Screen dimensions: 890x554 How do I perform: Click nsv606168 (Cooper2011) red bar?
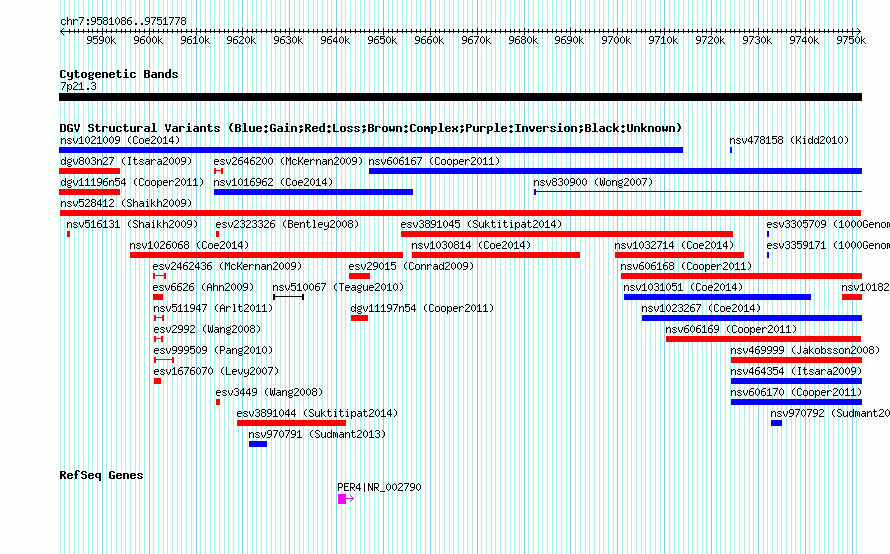741,276
